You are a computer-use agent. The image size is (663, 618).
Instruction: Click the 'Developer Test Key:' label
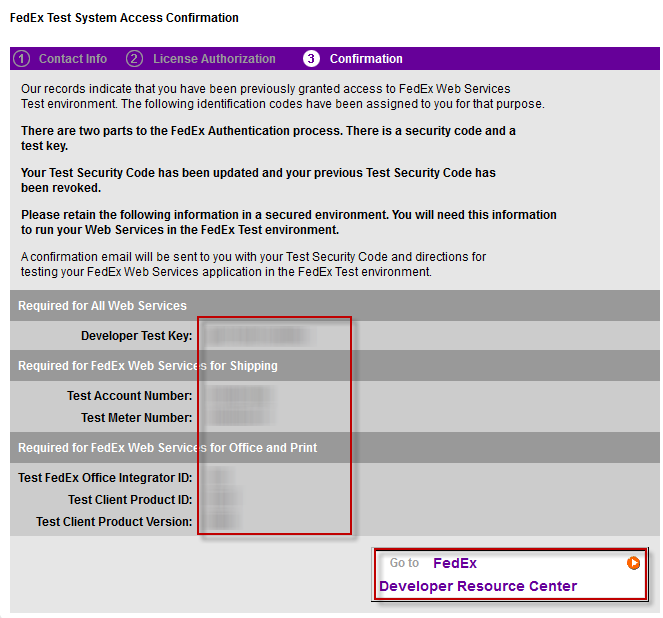[x=137, y=336]
